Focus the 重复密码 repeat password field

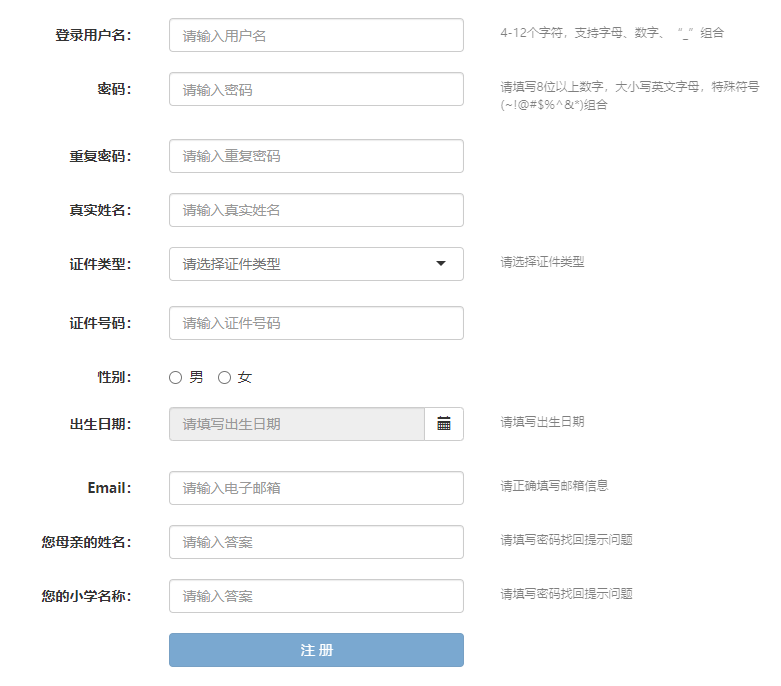click(x=316, y=156)
